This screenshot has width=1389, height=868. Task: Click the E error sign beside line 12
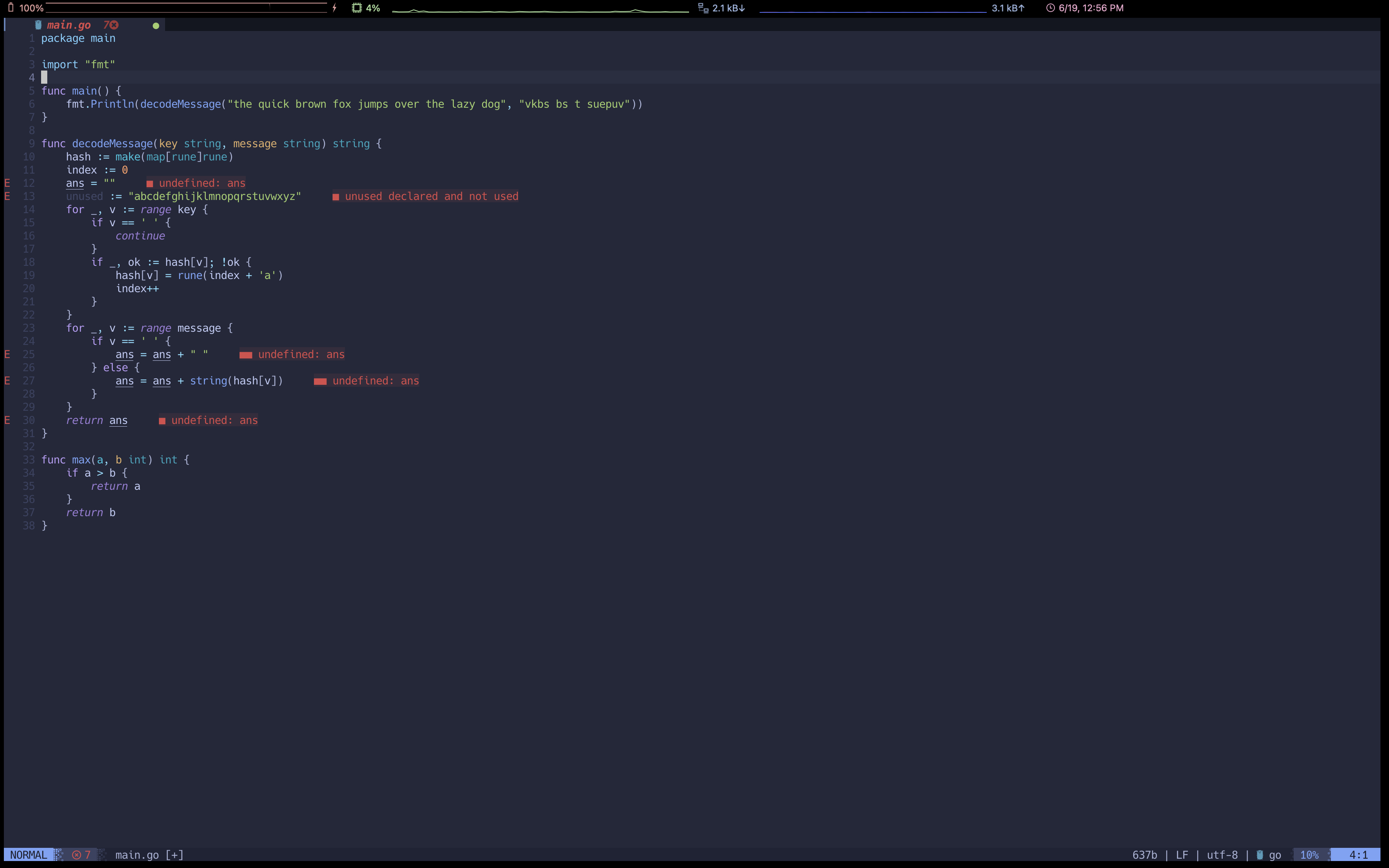tap(7, 183)
